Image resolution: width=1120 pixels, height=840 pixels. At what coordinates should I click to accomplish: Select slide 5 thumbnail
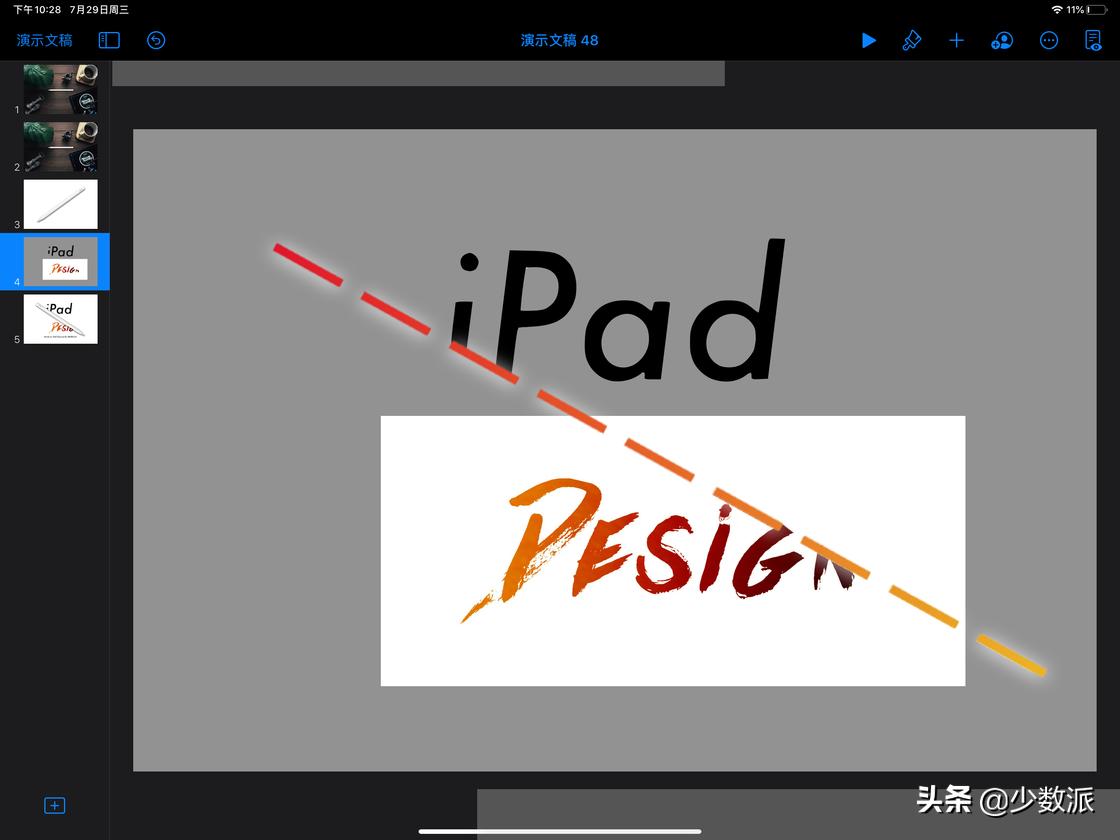pos(60,318)
